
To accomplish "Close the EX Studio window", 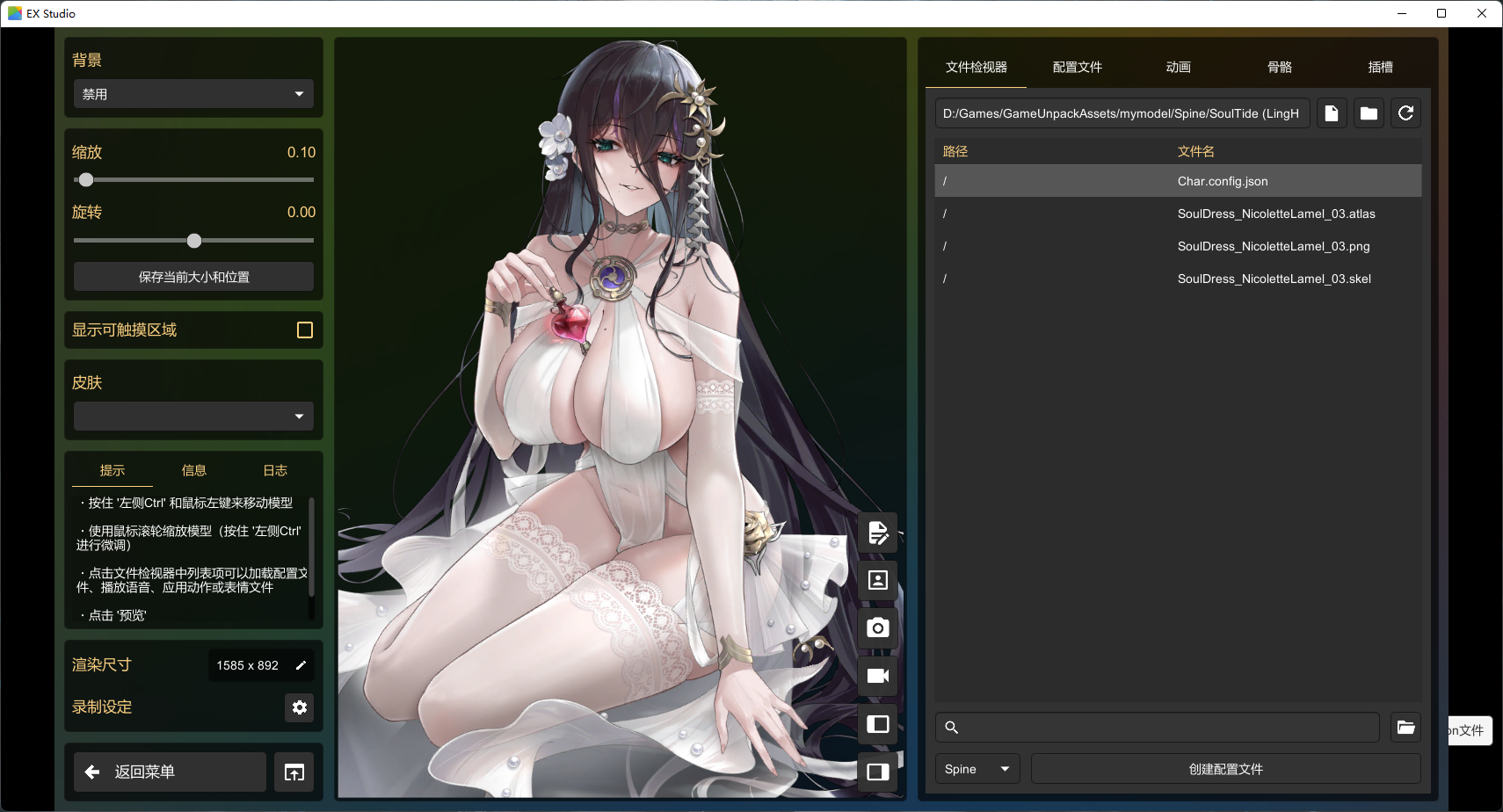I will (1482, 13).
